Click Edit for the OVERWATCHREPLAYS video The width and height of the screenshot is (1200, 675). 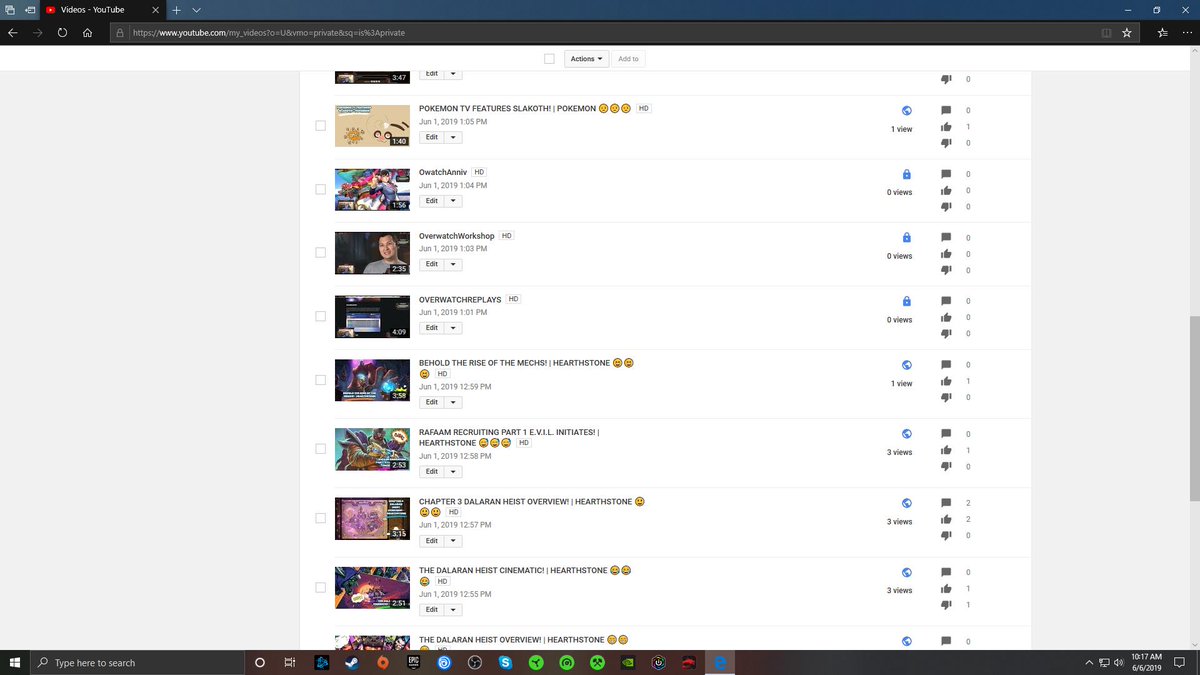click(x=432, y=328)
